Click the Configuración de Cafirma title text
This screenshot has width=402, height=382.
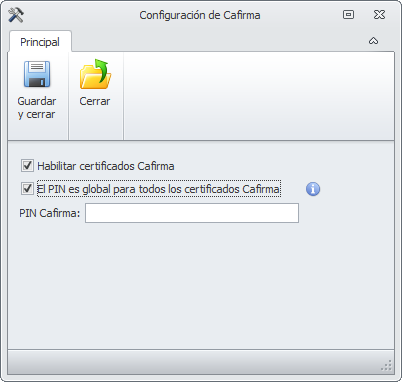click(x=200, y=15)
